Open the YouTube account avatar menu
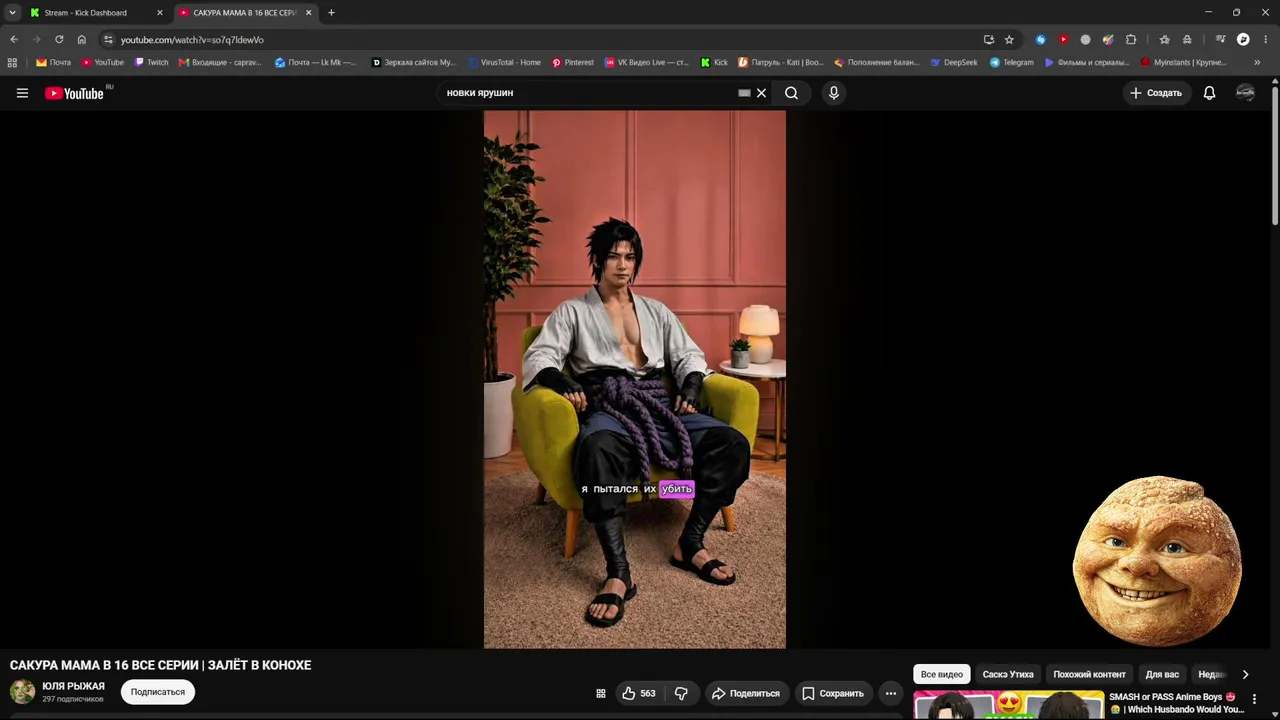The height and width of the screenshot is (720, 1280). [1245, 93]
